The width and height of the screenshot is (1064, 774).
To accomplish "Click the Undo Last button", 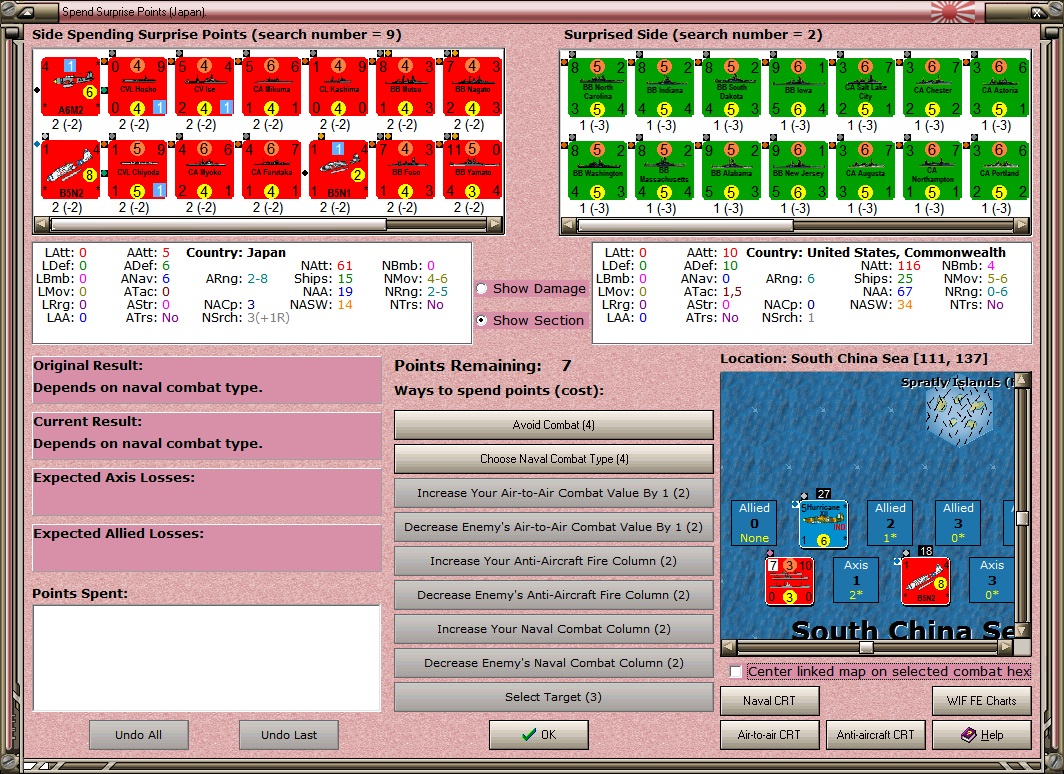I will point(289,735).
